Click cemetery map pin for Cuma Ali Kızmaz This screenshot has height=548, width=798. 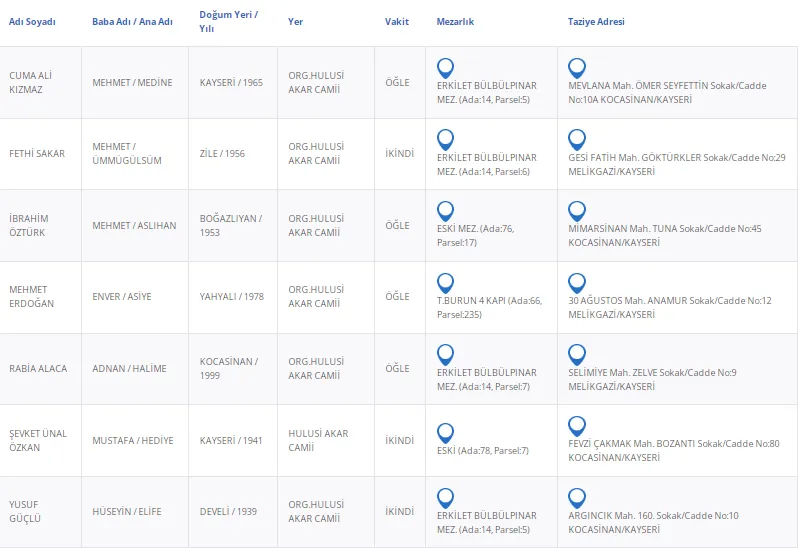[446, 68]
